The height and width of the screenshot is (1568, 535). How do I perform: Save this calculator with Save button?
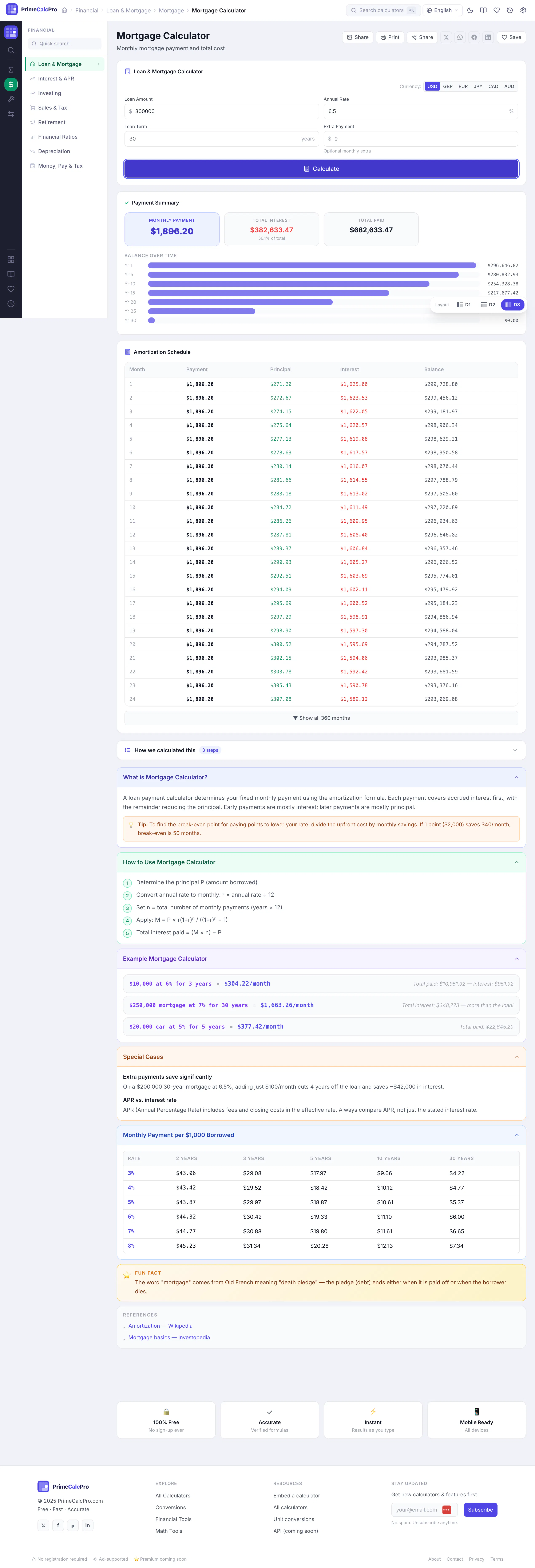pyautogui.click(x=511, y=37)
